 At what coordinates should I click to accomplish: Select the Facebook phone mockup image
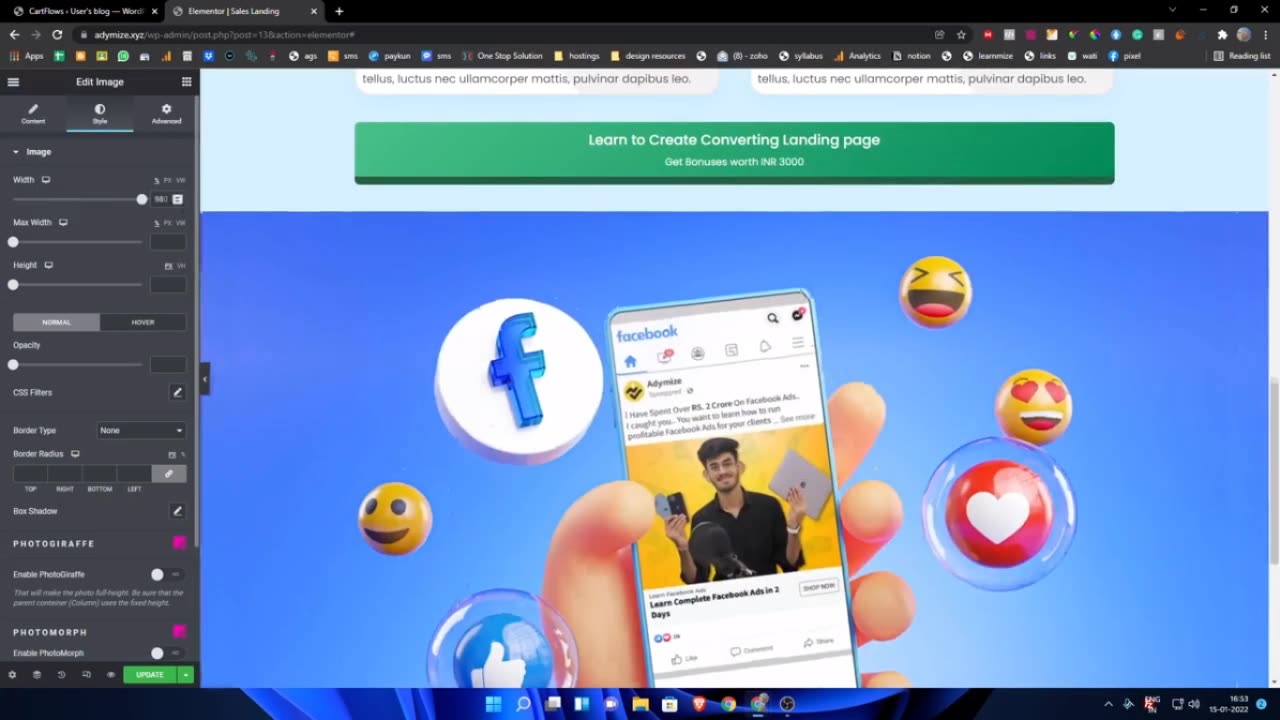click(734, 450)
